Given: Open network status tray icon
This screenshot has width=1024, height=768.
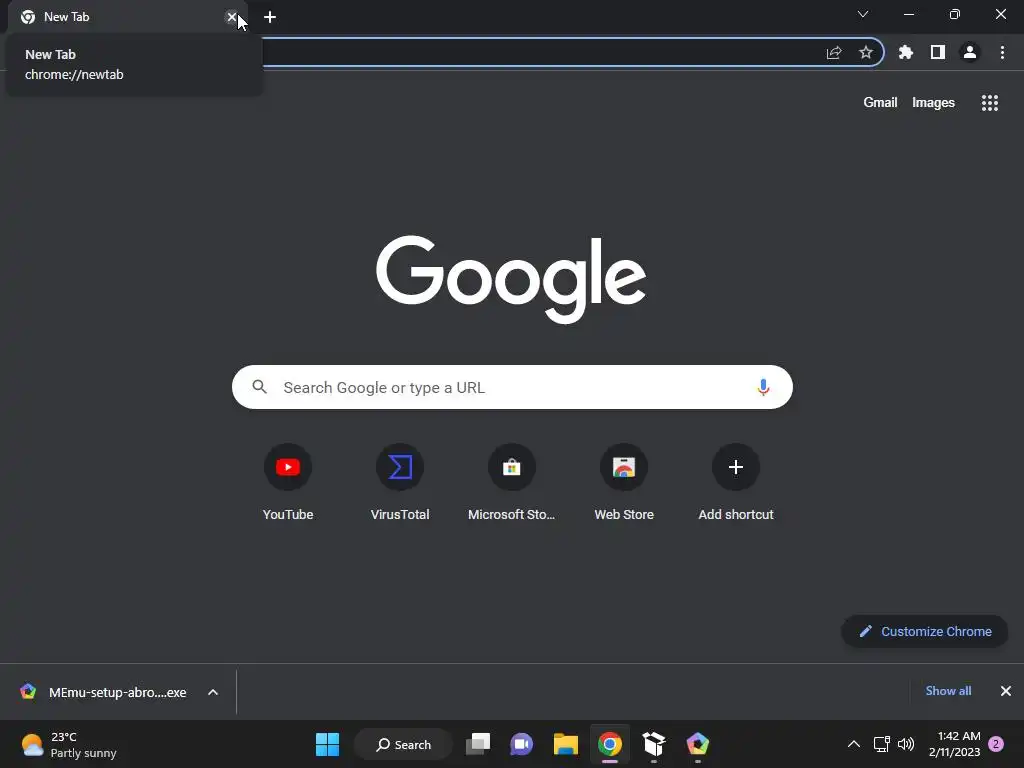Looking at the screenshot, I should coord(882,744).
